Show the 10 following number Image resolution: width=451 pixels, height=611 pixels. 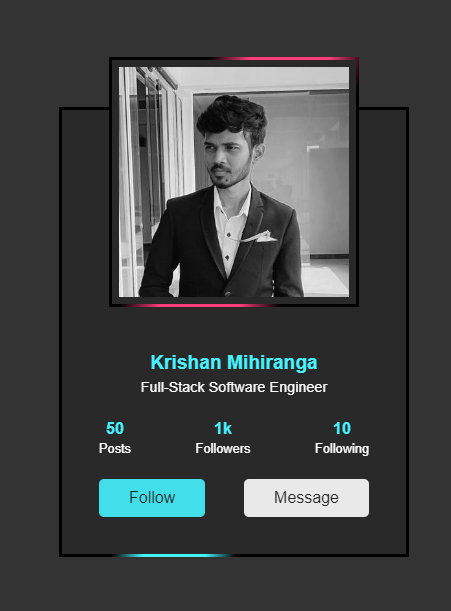[x=342, y=428]
